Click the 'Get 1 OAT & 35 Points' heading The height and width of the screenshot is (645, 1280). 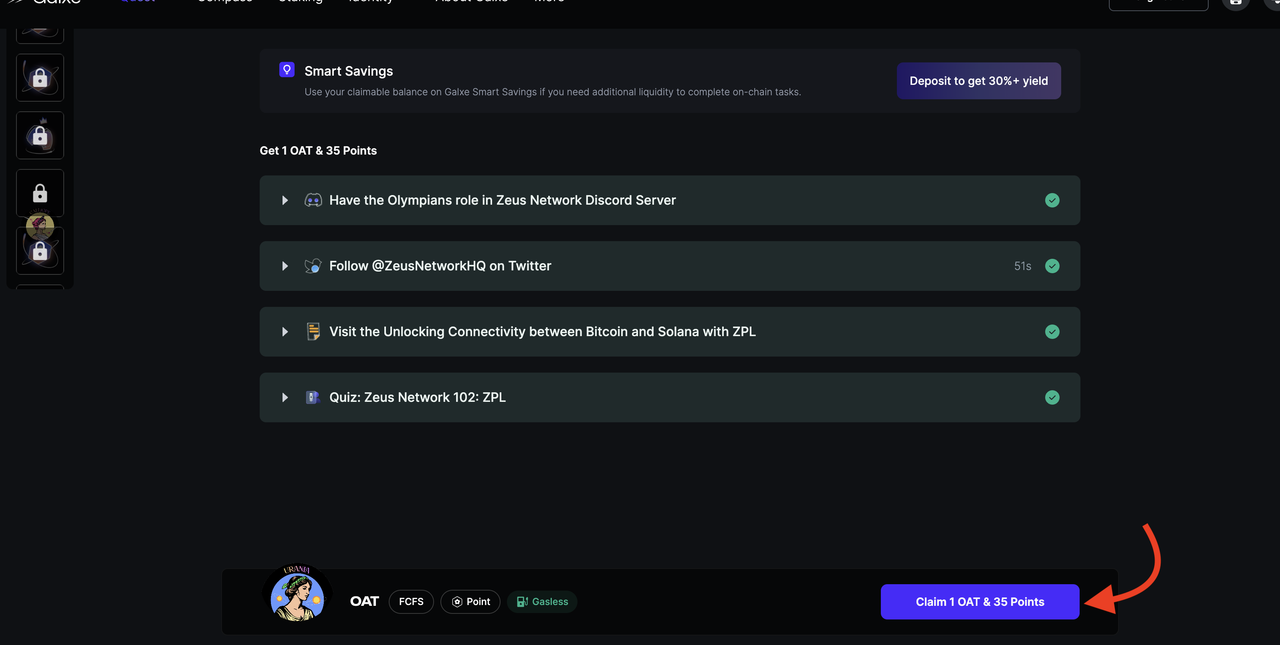click(x=318, y=150)
